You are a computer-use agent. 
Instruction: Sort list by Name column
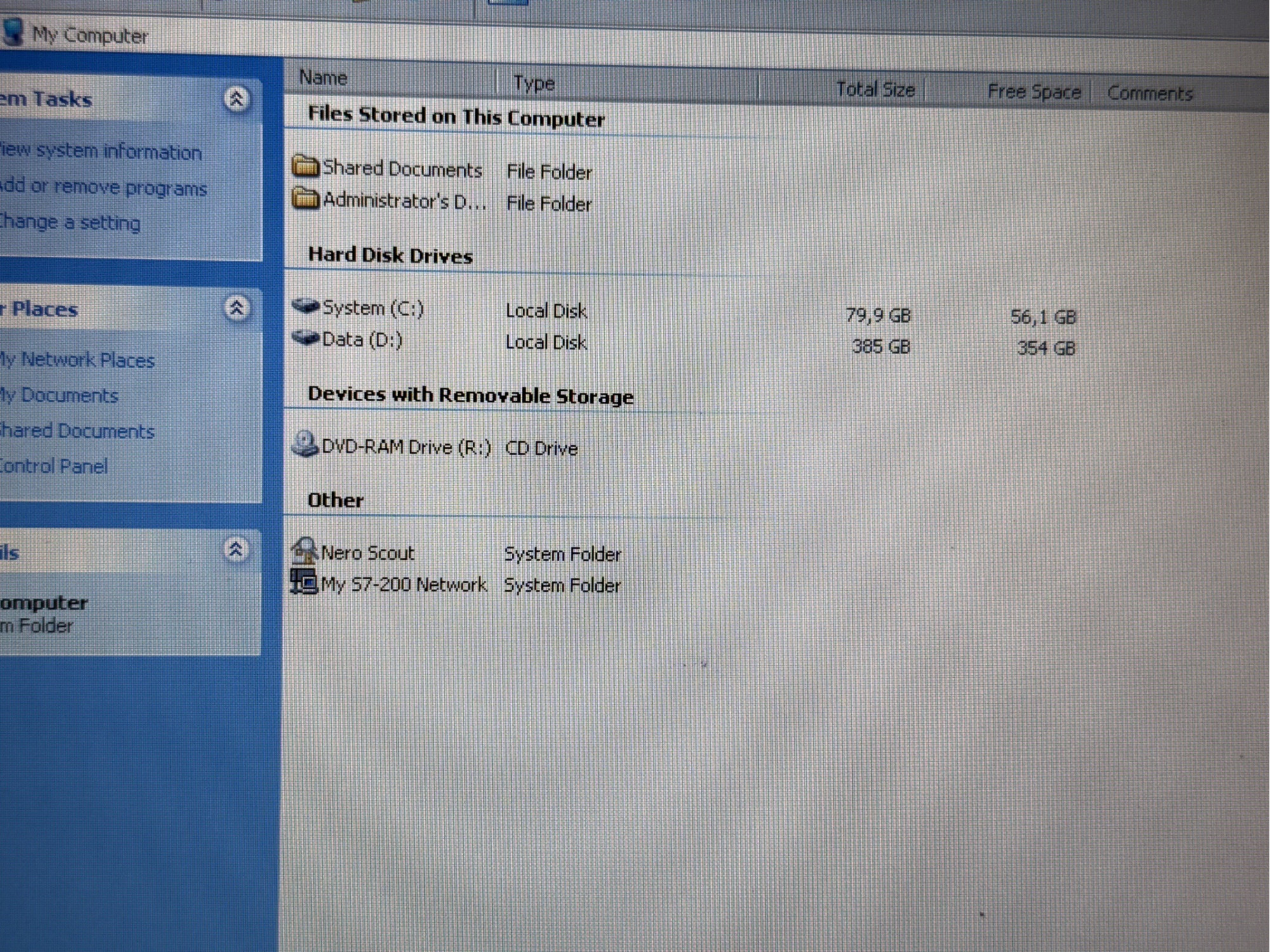[x=324, y=78]
